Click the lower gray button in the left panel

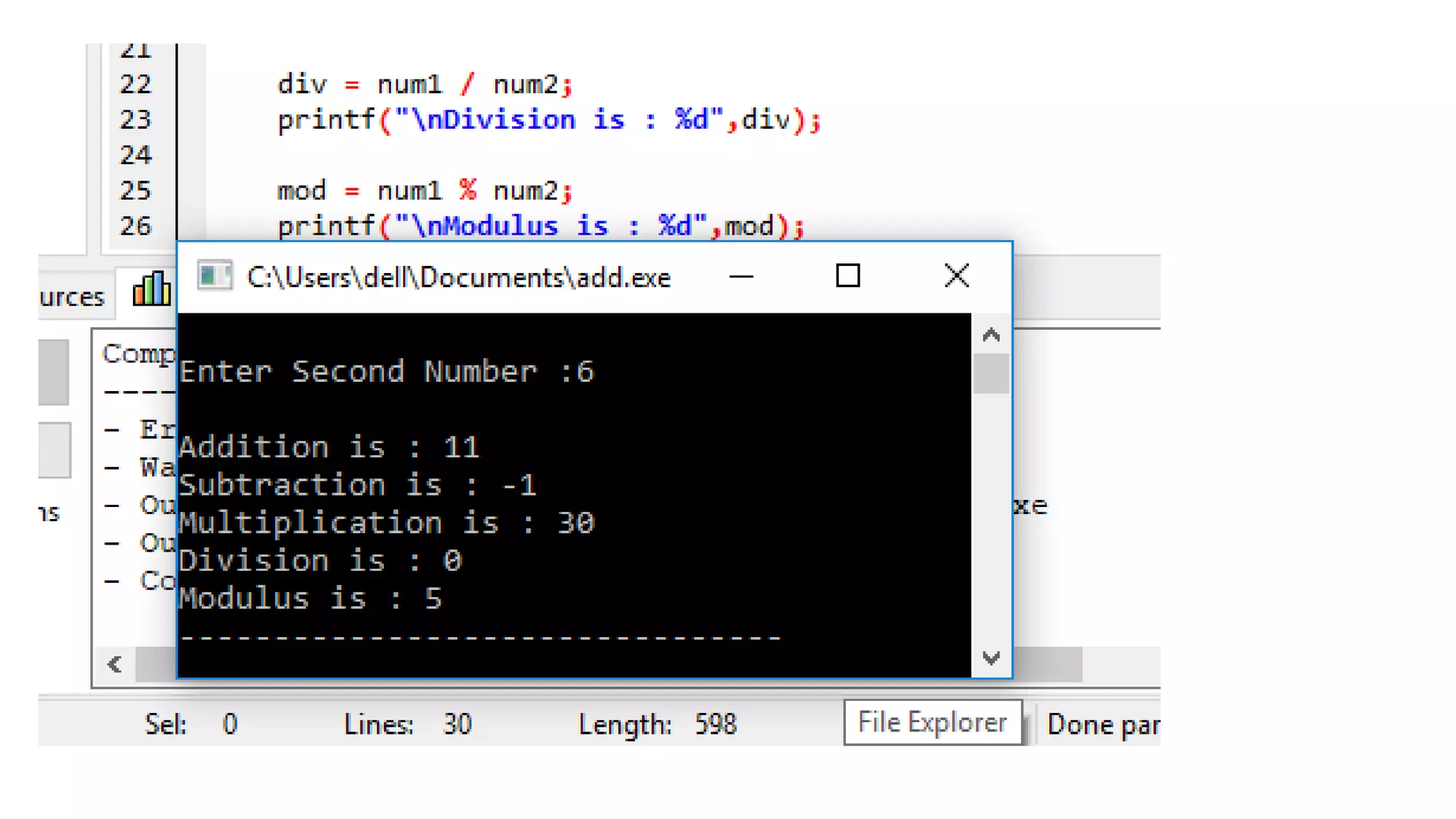tap(54, 450)
